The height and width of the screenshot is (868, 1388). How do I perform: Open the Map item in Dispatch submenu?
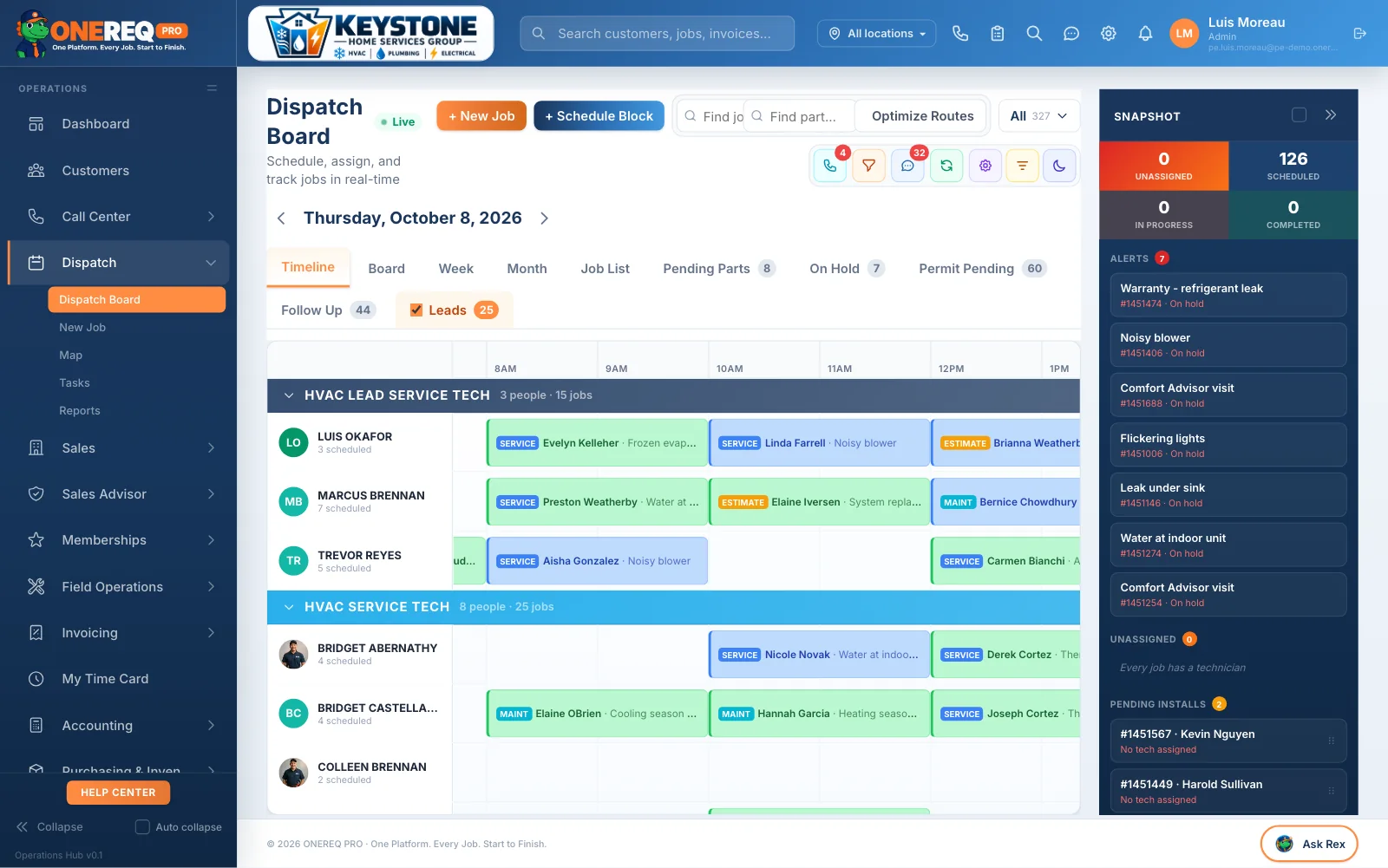[x=70, y=356]
